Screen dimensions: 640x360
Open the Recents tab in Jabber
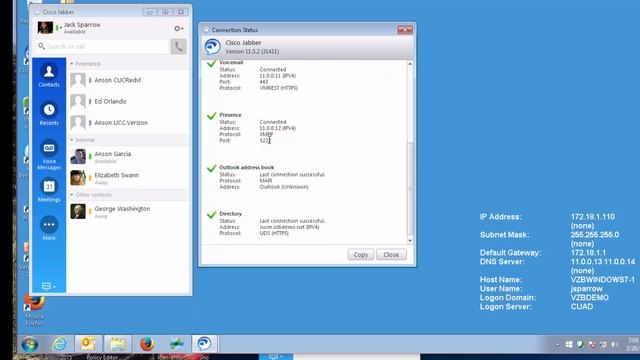(x=49, y=113)
